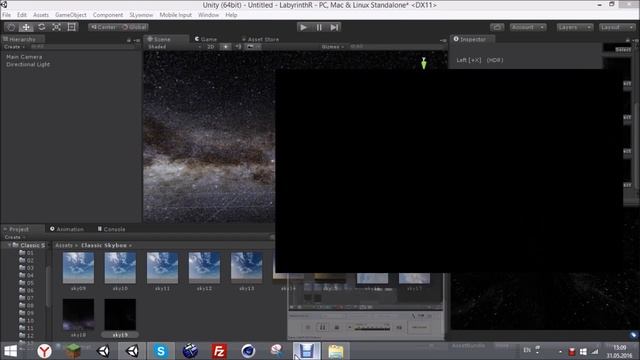Open the Project Create dropdown
The width and height of the screenshot is (640, 360).
(14, 237)
